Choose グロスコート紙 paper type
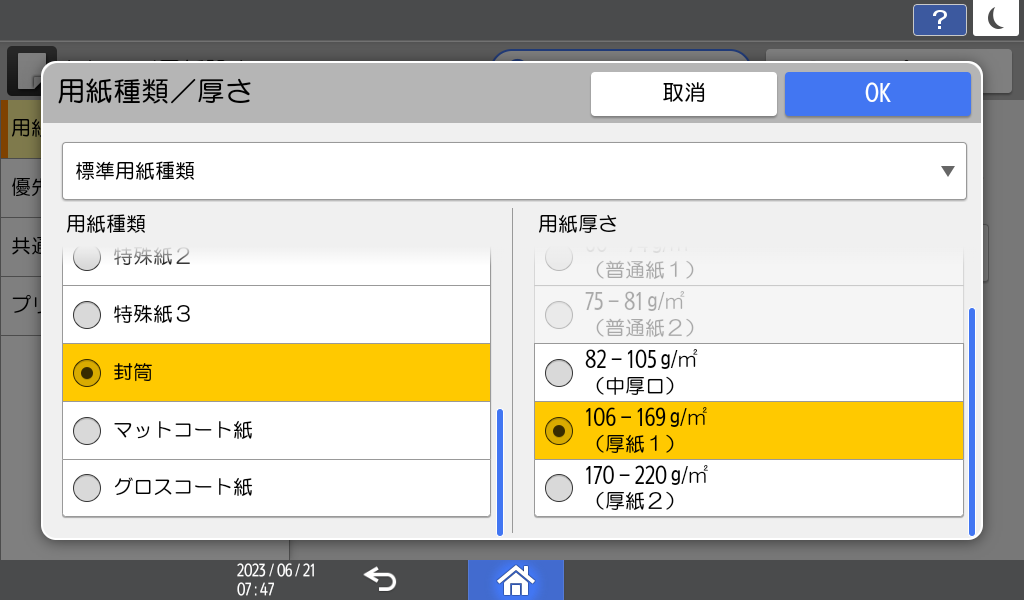 276,488
